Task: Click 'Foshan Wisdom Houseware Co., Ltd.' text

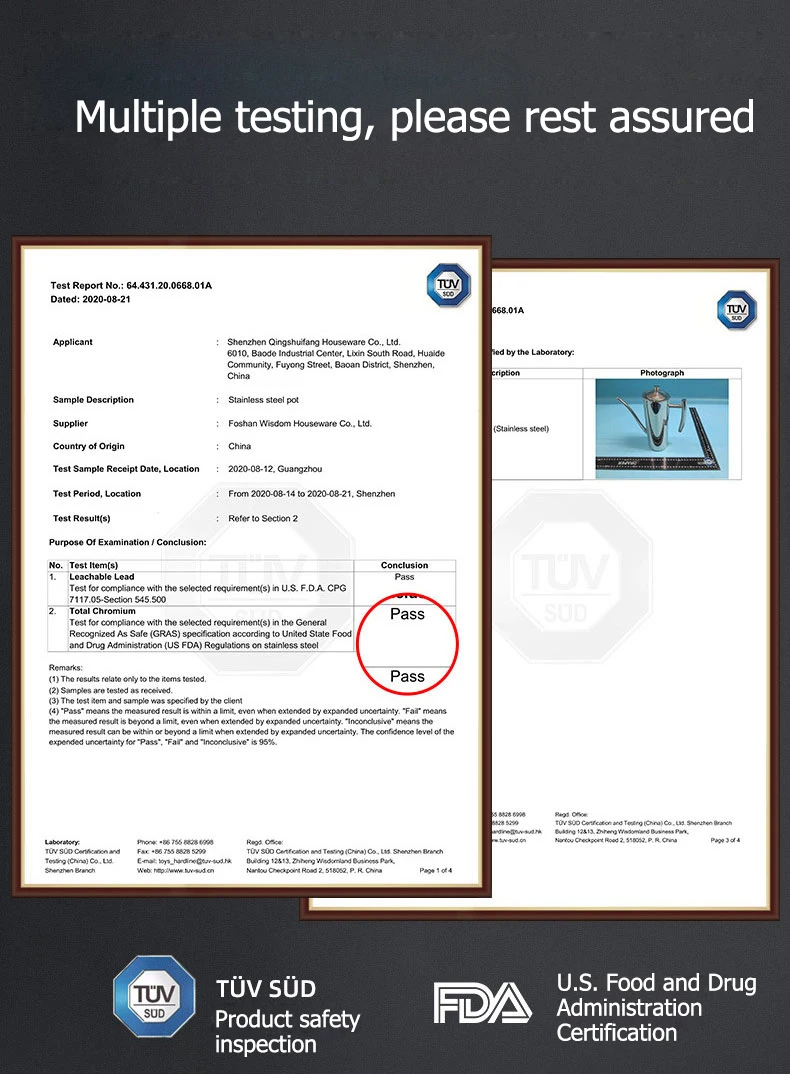Action: click(299, 424)
